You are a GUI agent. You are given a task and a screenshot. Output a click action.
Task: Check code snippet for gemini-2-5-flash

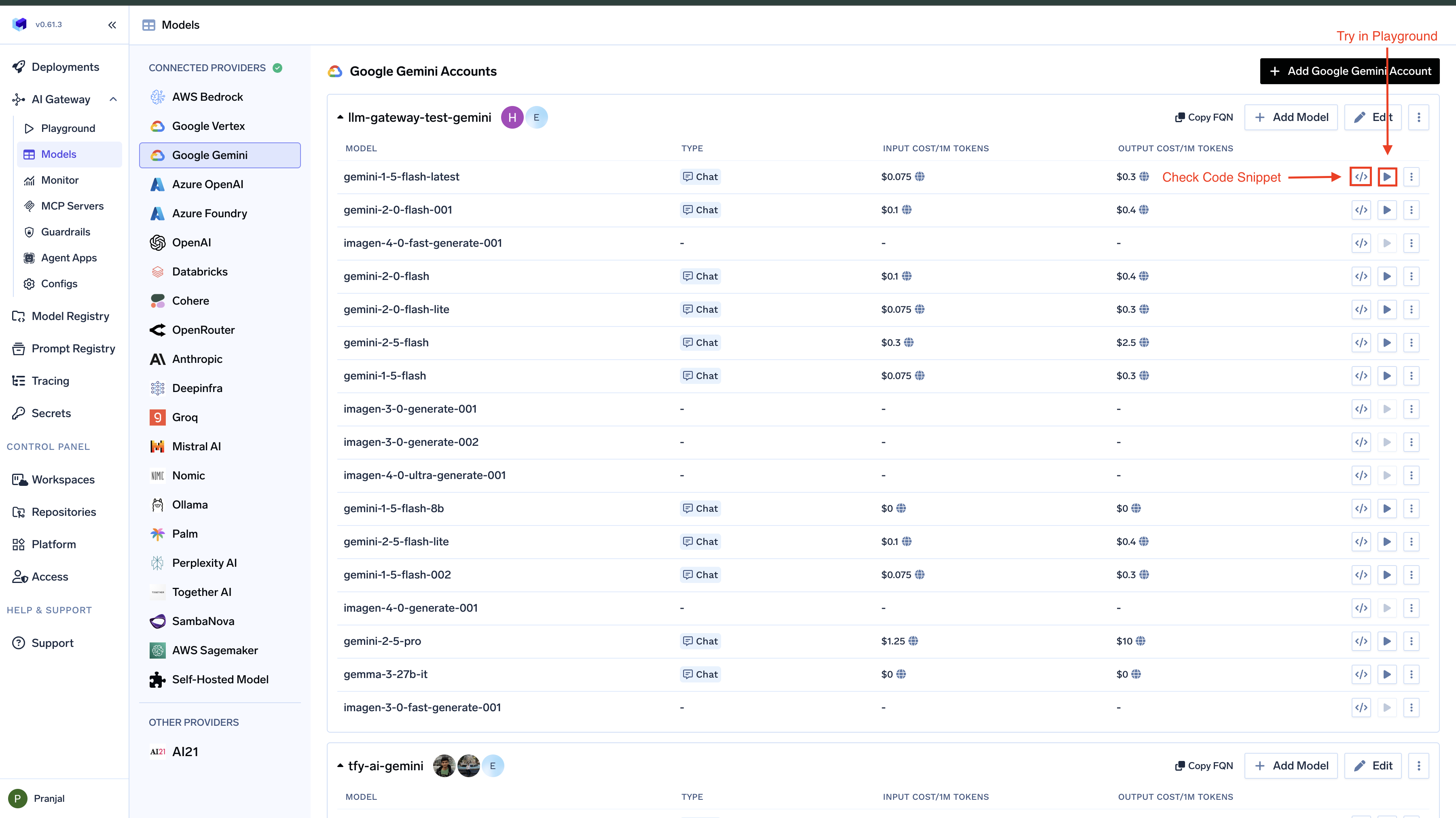[x=1361, y=343]
